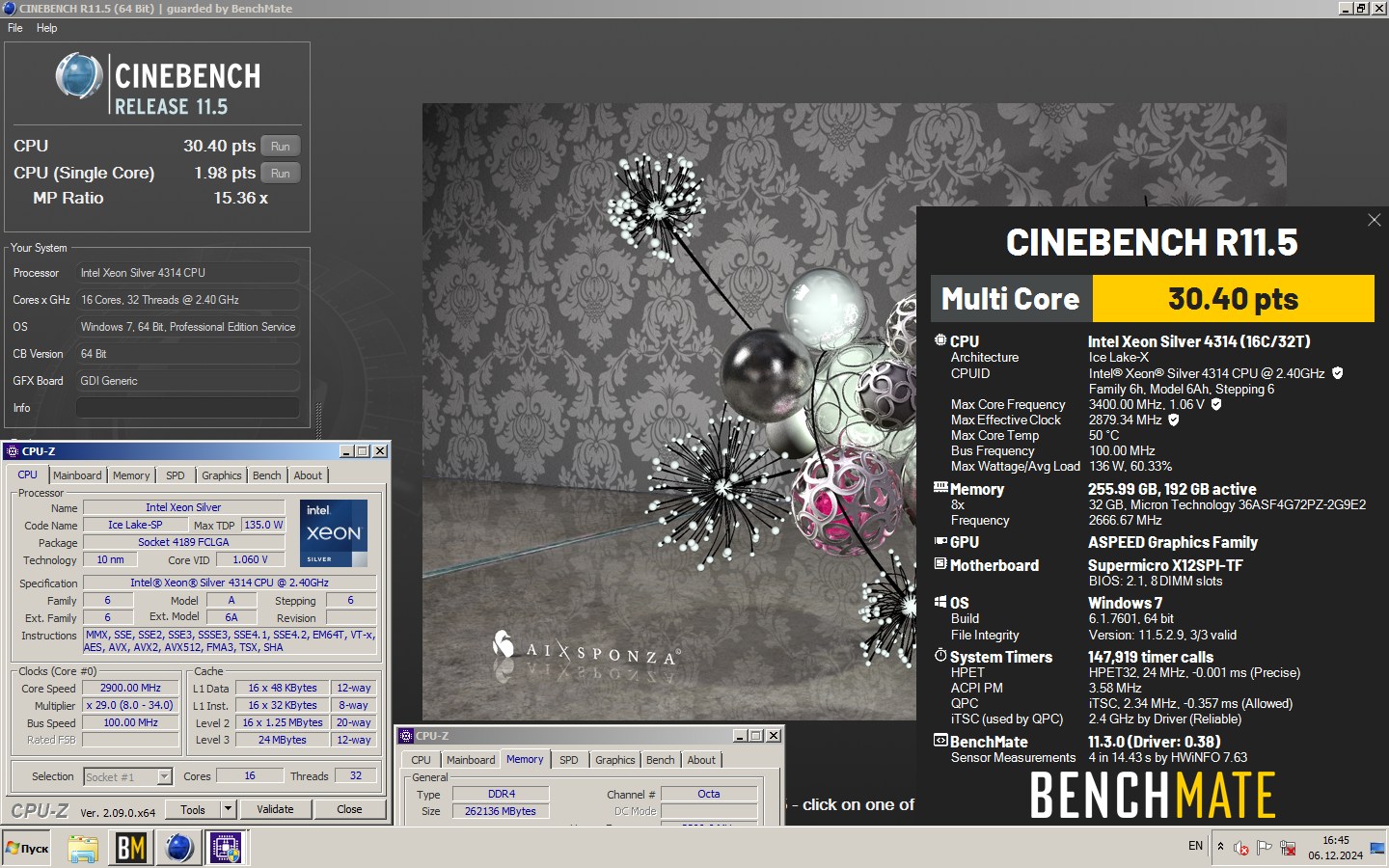This screenshot has height=868, width=1389.
Task: Click second CPU-Z window title icon
Action: 406,736
